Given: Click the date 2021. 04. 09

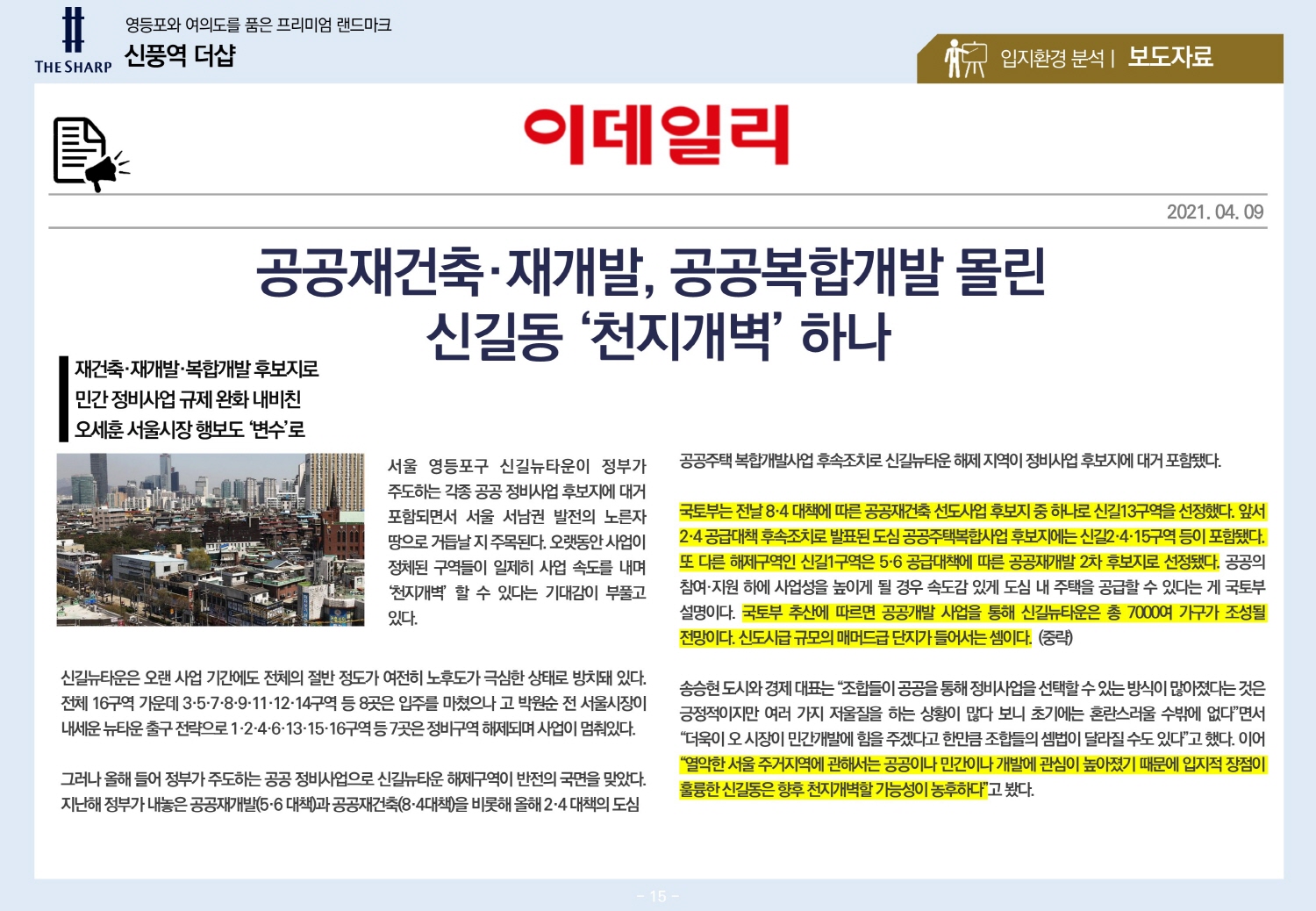Looking at the screenshot, I should [x=1215, y=212].
